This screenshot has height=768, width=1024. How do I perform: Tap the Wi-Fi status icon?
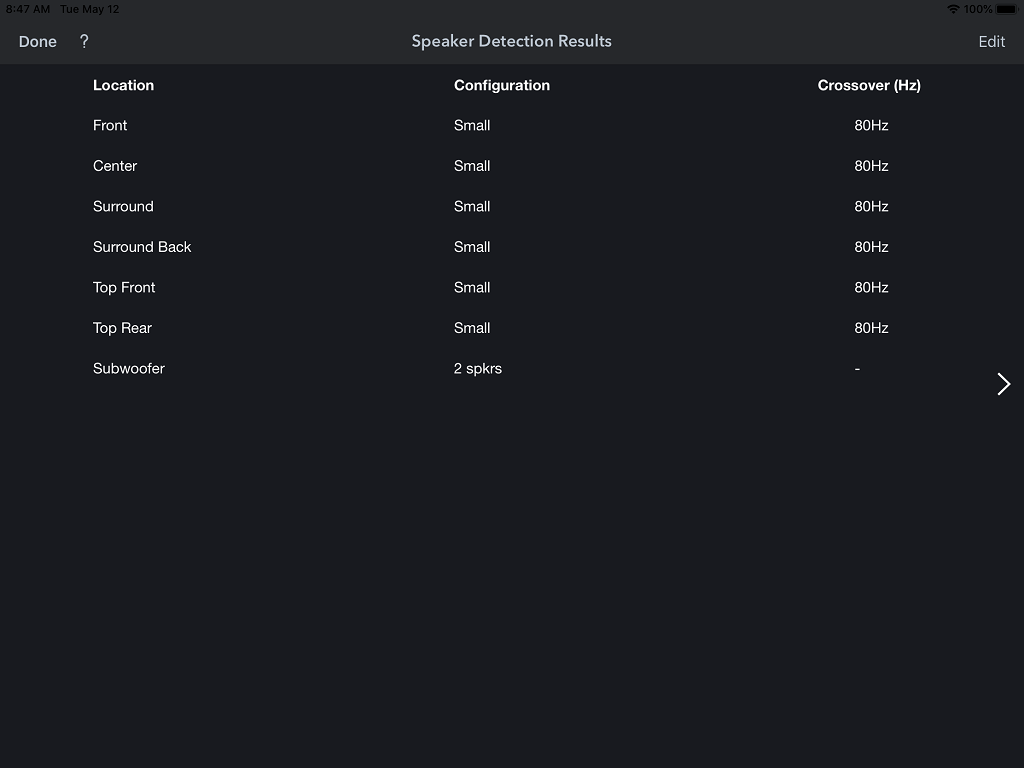953,9
